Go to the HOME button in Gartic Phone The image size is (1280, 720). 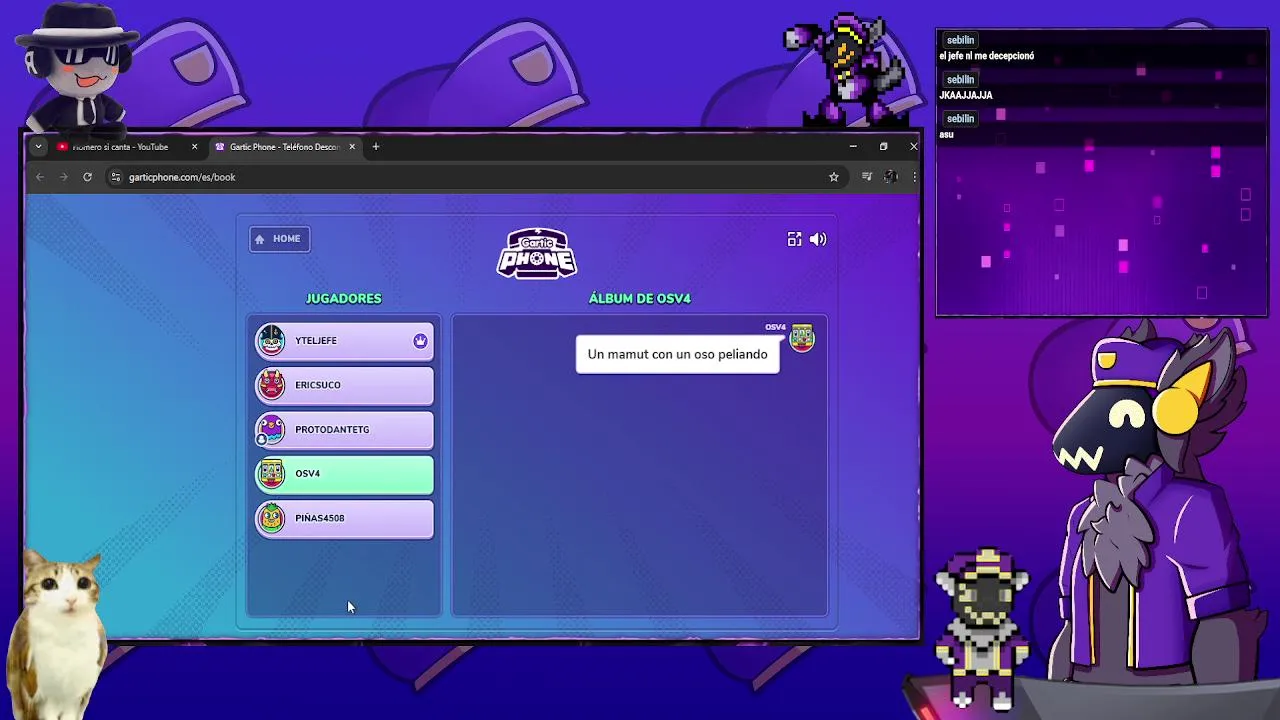click(x=280, y=239)
